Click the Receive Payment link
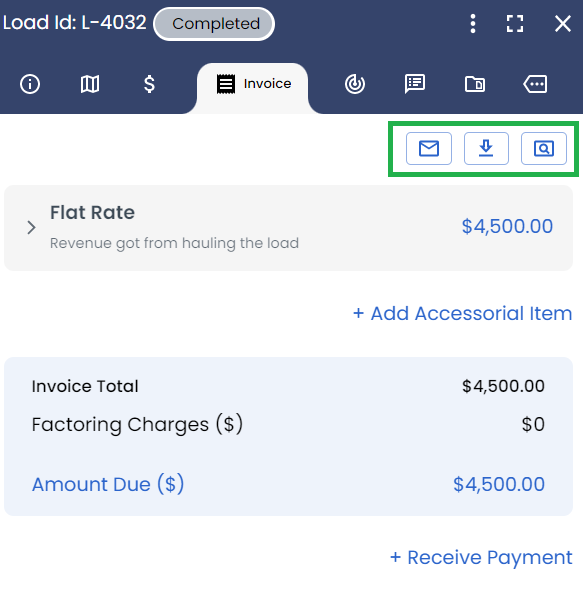Viewport: 583px width, 592px height. (481, 557)
